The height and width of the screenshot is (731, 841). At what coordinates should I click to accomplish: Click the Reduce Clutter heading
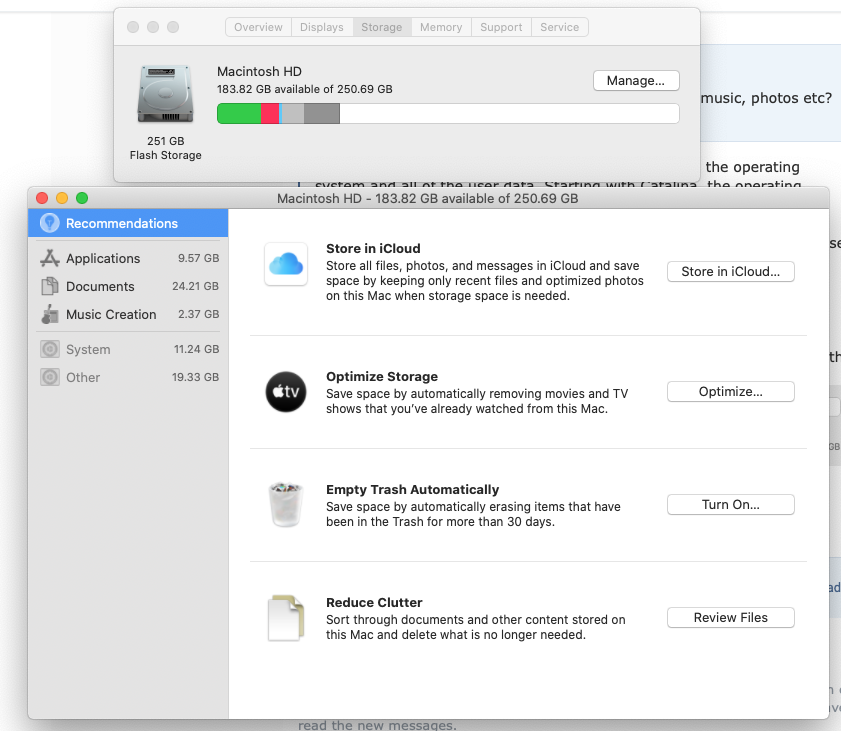(374, 602)
